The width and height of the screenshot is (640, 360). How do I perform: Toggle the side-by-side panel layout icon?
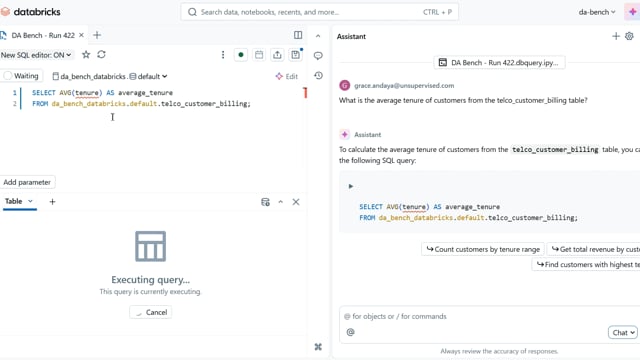pyautogui.click(x=298, y=35)
